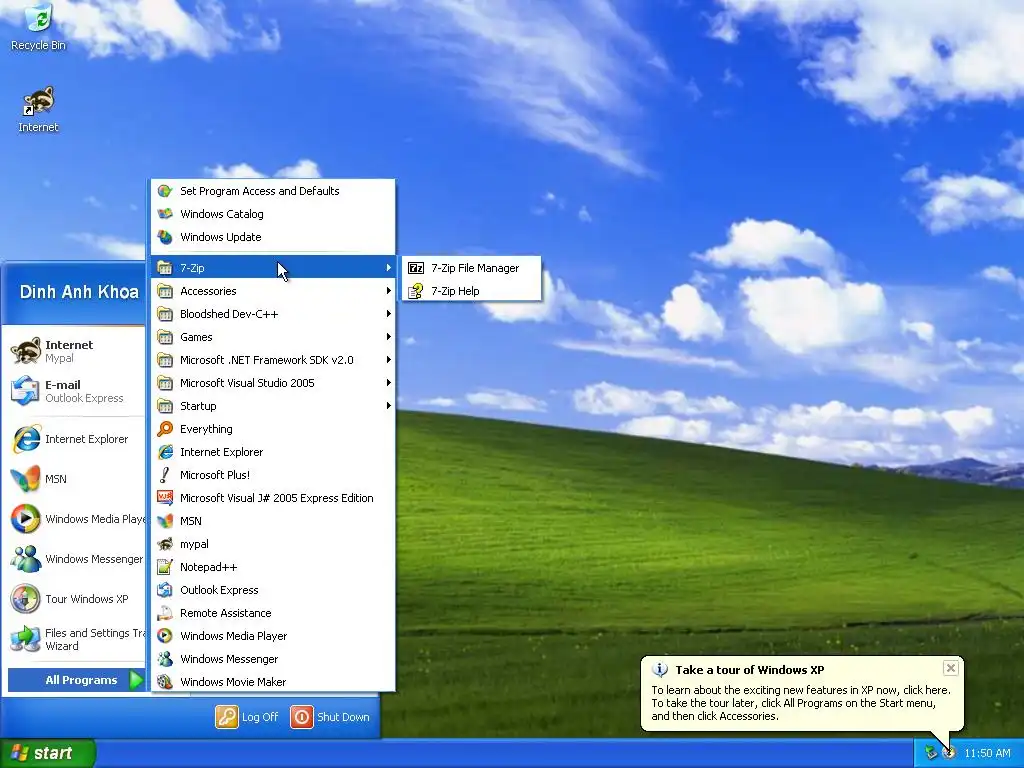The height and width of the screenshot is (768, 1024).
Task: Open 7-Zip File Manager
Action: click(472, 268)
